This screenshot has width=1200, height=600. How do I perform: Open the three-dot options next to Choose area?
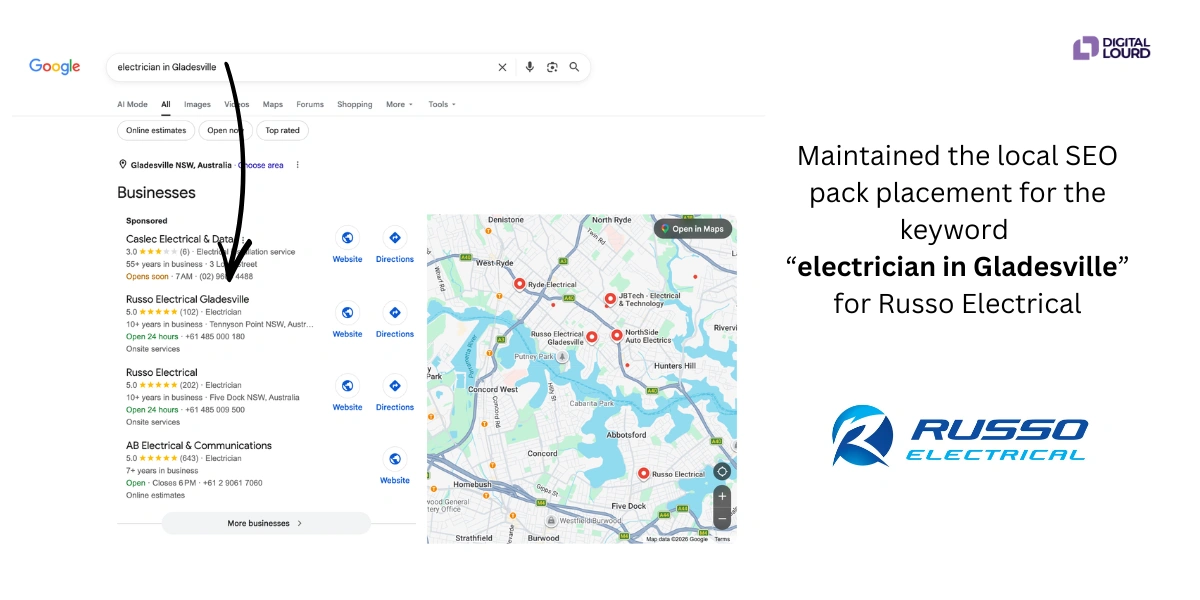pyautogui.click(x=298, y=165)
